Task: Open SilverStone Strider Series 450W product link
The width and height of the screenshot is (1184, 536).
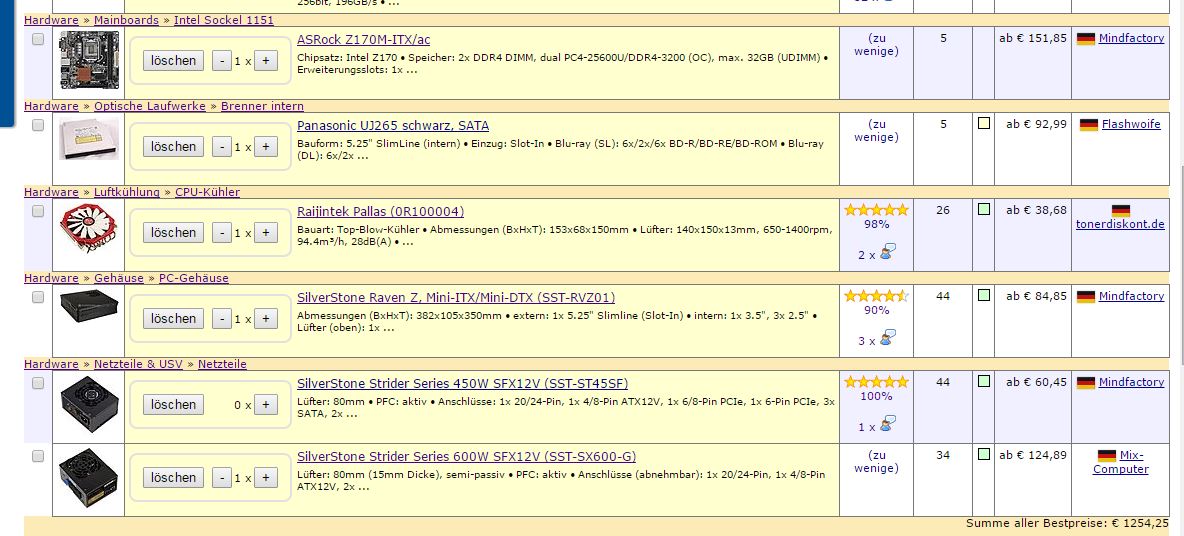Action: coord(462,384)
